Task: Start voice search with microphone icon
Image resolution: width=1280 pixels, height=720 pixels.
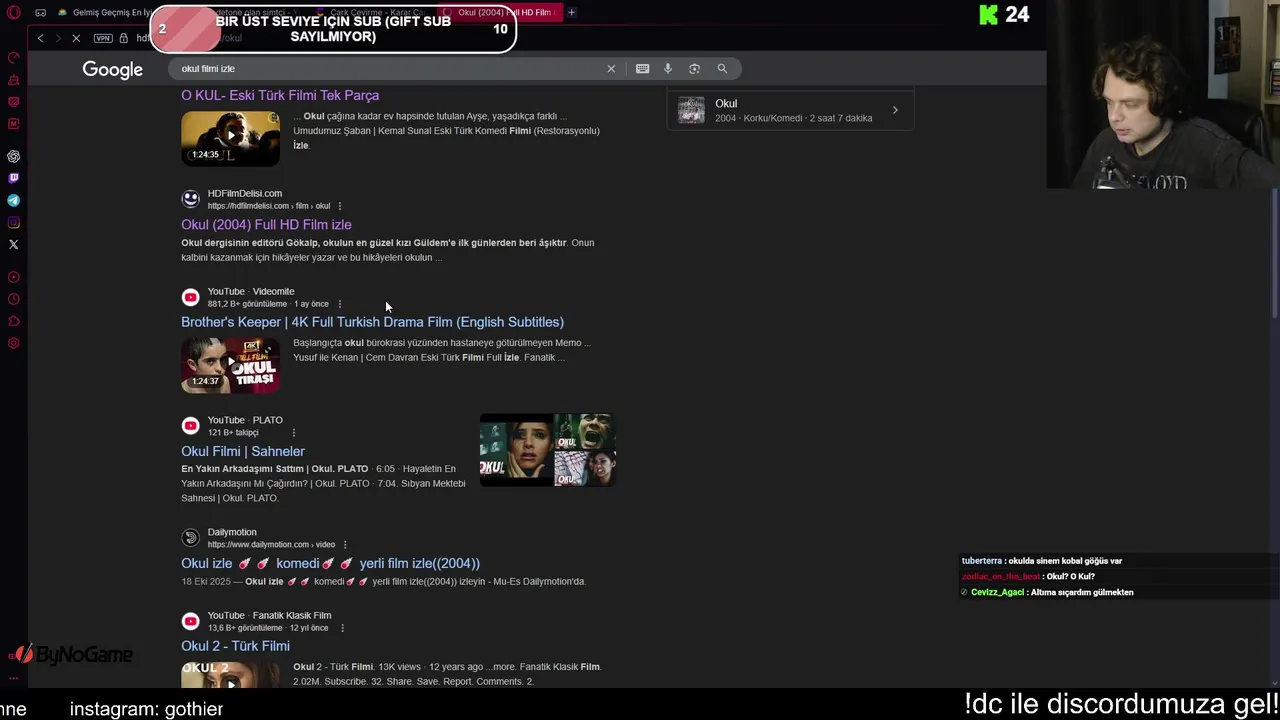Action: (668, 69)
